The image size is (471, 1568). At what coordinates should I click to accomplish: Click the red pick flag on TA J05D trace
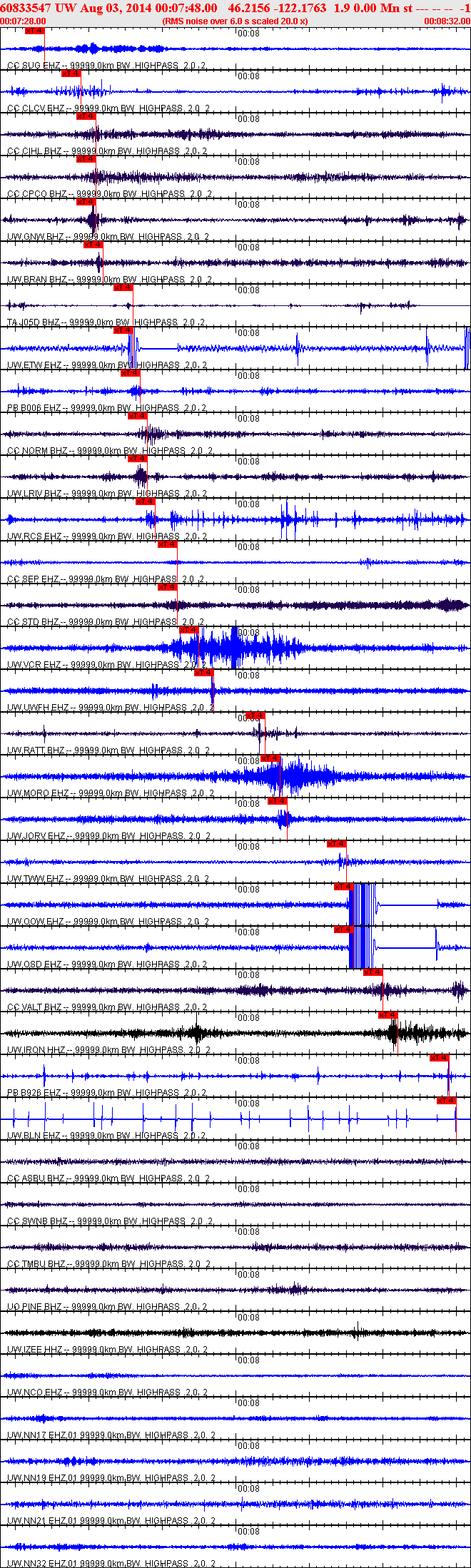tap(123, 287)
